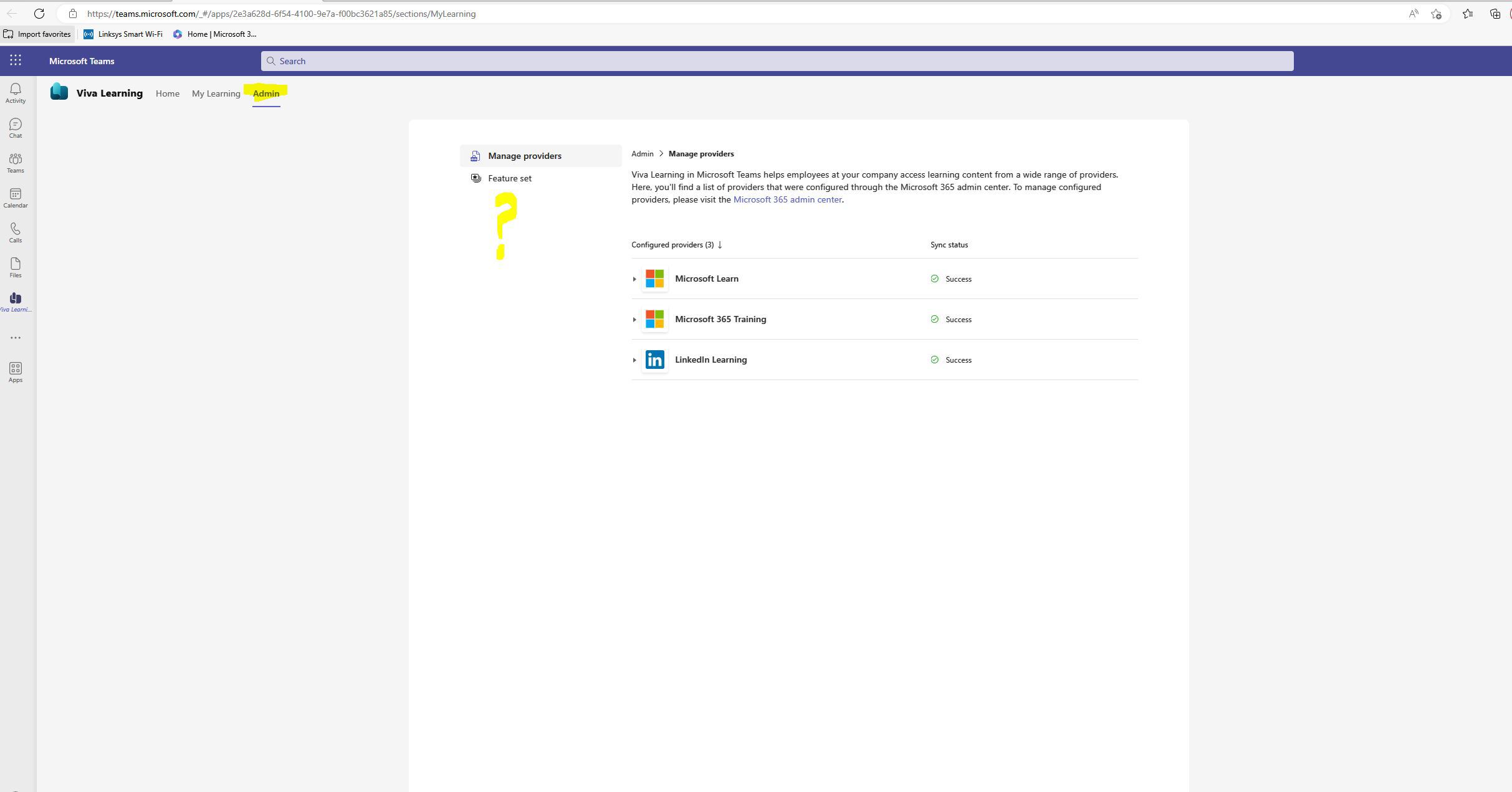Click the green Success check icon for Microsoft Learn
The image size is (1512, 792).
coord(934,279)
